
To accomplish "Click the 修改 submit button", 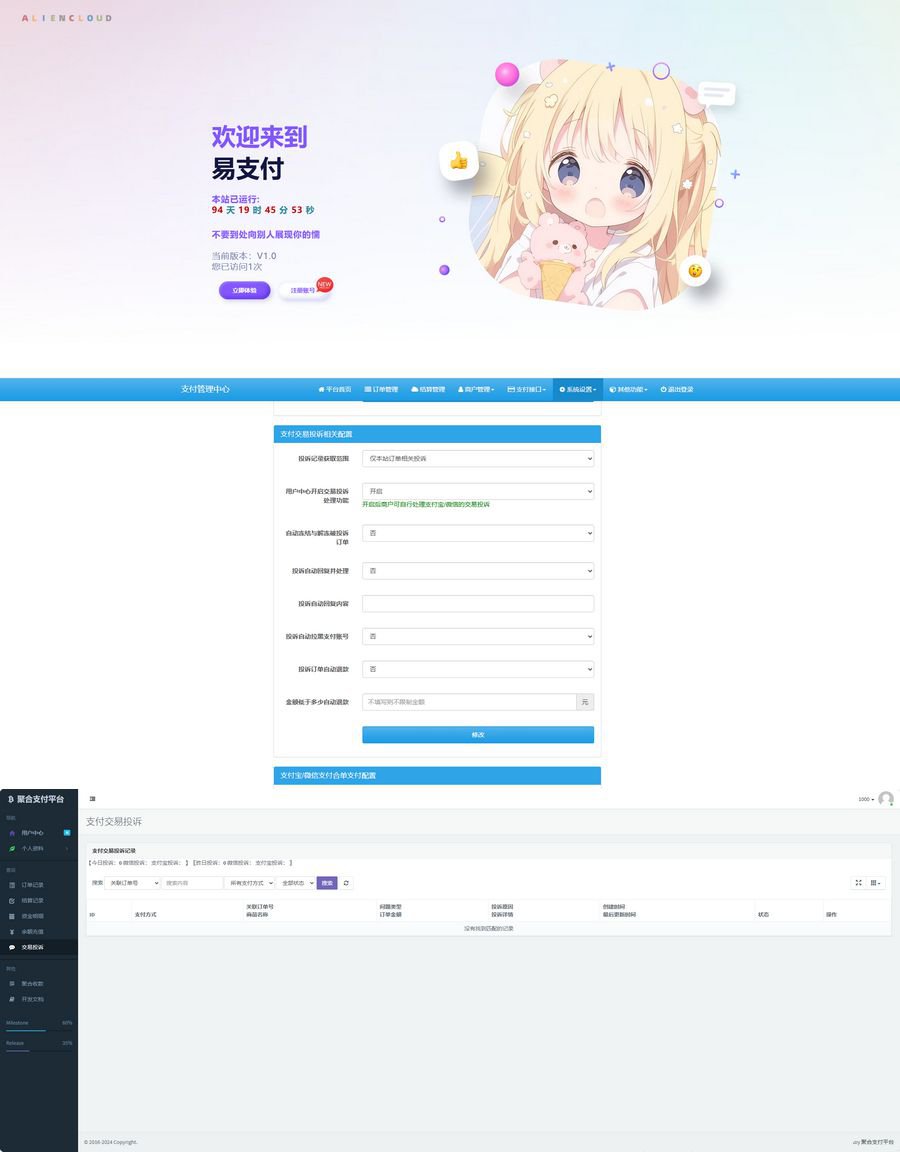I will (x=478, y=734).
